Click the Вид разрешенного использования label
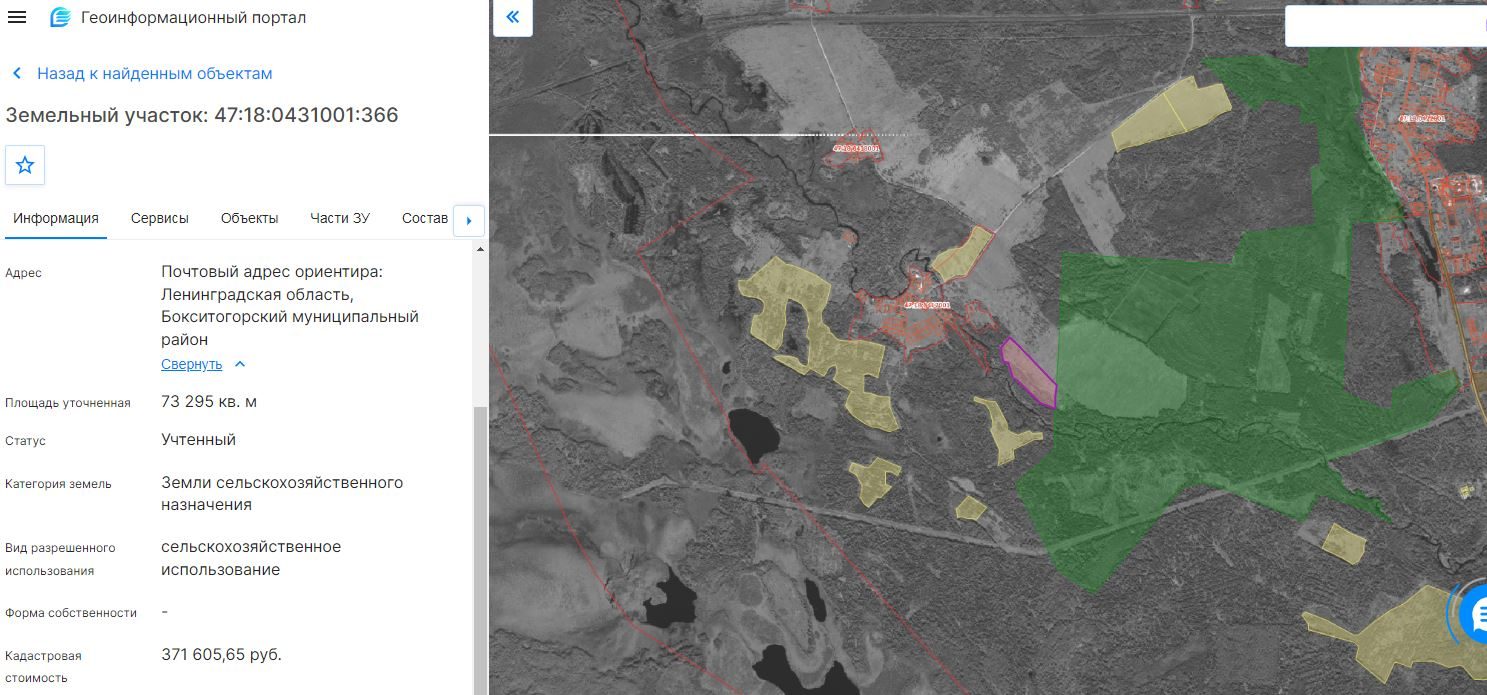Image resolution: width=1487 pixels, height=695 pixels. [x=60, y=559]
